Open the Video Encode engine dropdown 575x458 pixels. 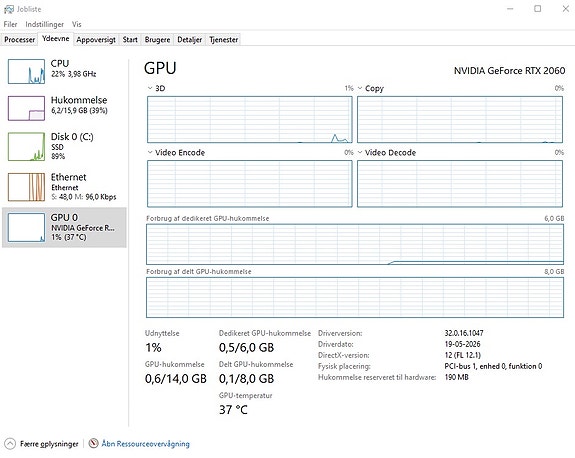coord(150,152)
